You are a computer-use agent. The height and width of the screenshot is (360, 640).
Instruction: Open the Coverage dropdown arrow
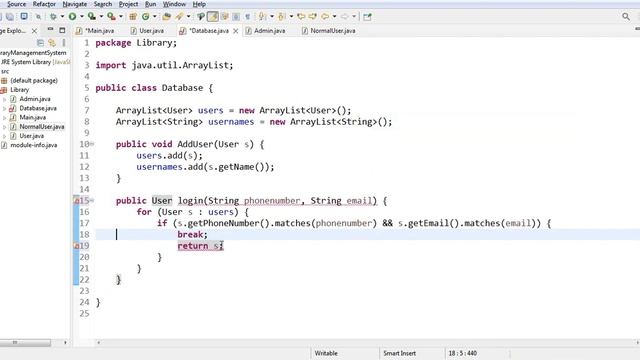pyautogui.click(x=101, y=17)
